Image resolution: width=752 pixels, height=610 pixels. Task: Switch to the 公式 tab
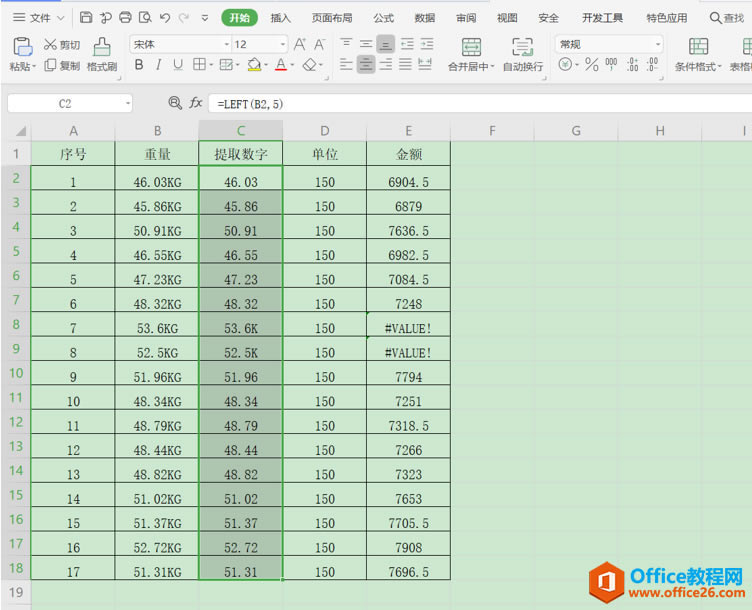pos(384,18)
